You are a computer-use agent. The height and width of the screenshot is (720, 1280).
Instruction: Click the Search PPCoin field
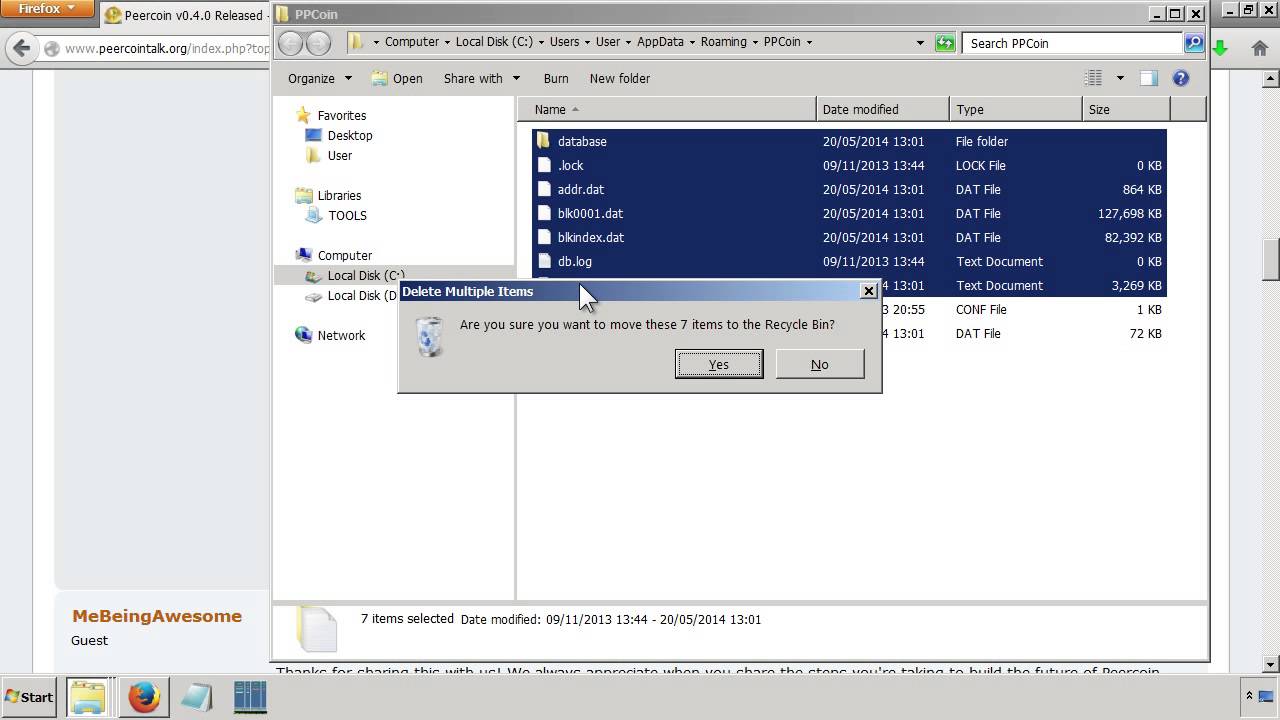1072,43
